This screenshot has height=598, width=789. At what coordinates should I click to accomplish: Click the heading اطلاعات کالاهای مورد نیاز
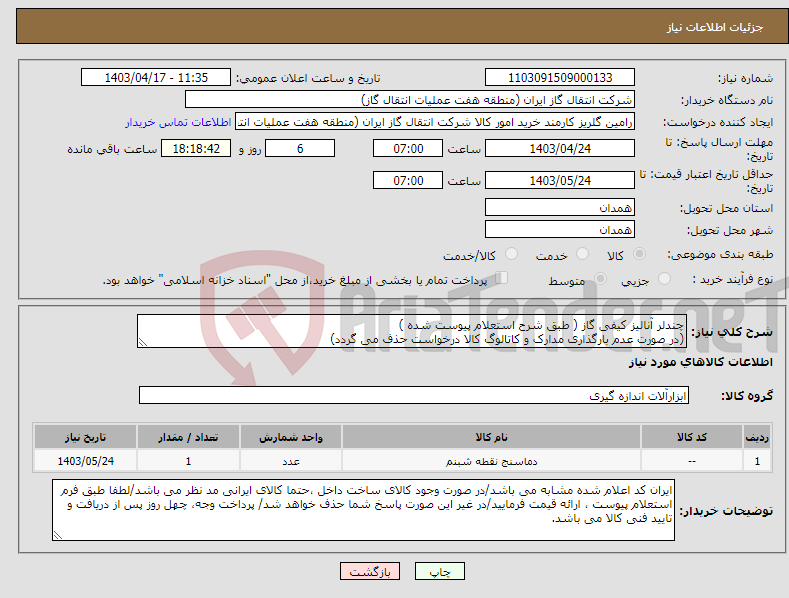tap(700, 362)
